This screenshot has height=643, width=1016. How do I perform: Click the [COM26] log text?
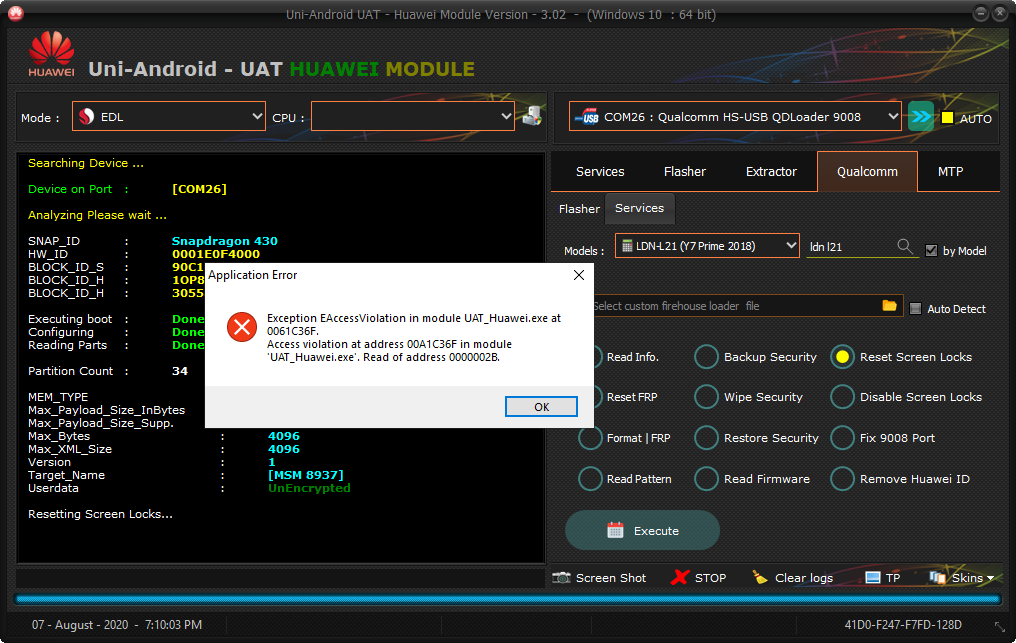point(199,189)
